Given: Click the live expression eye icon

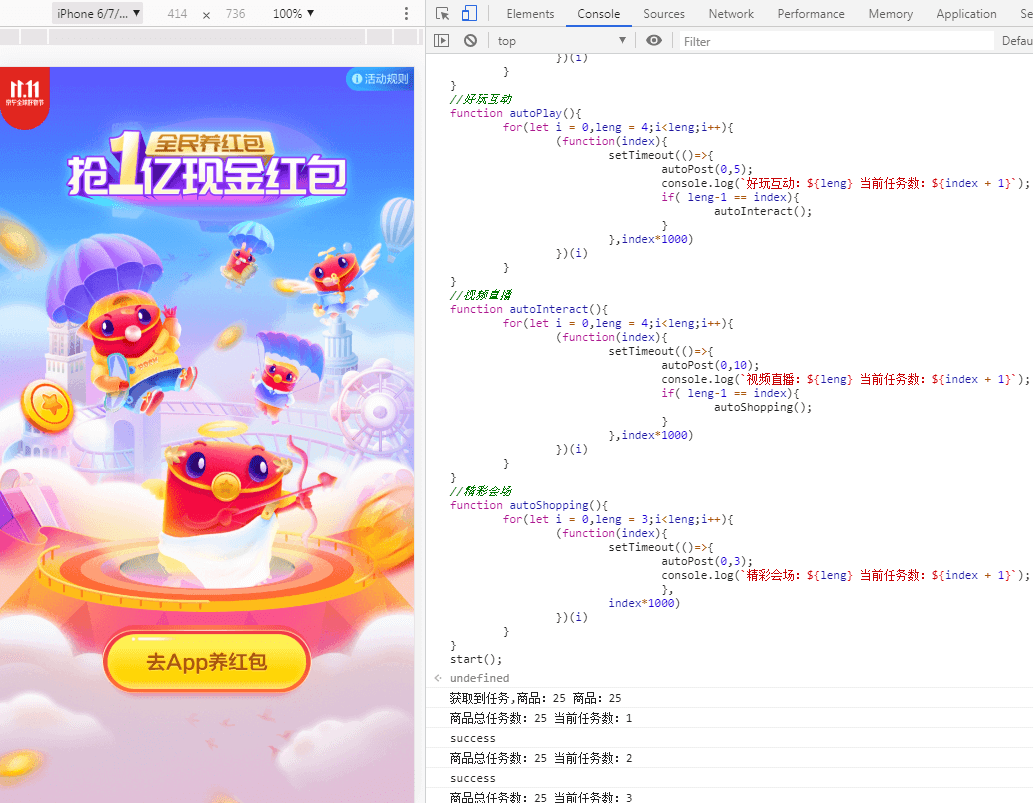Looking at the screenshot, I should coord(654,41).
